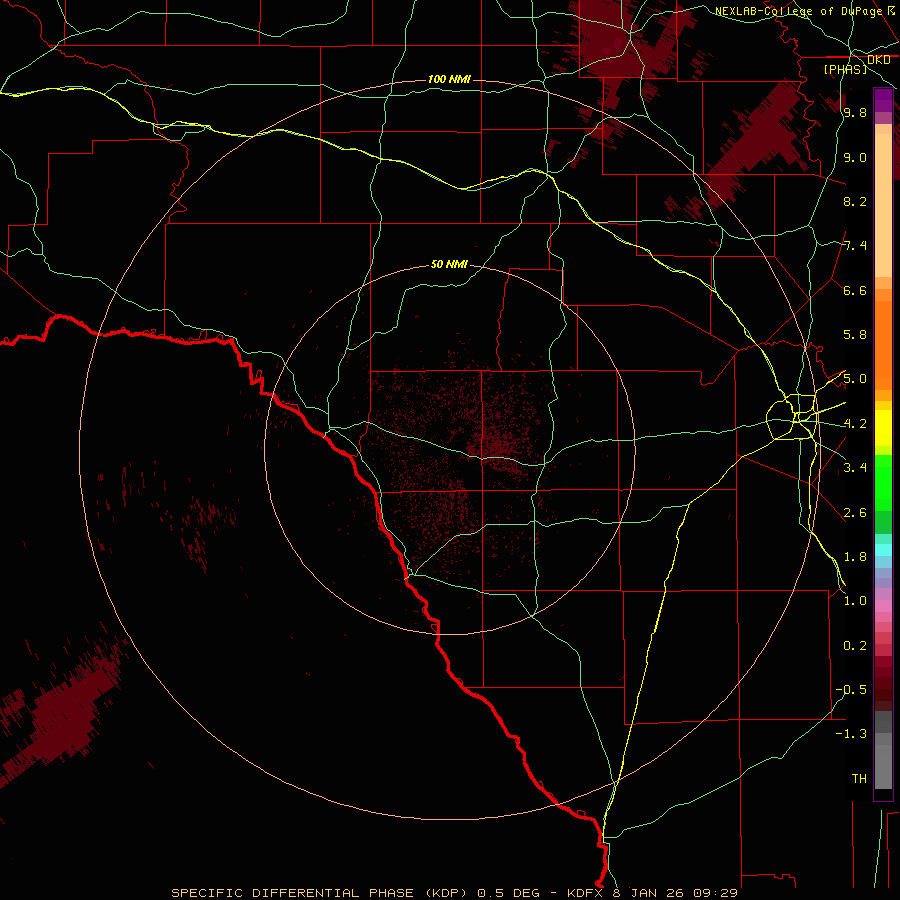Click the Specific Differential Phase caption text
The image size is (900, 900).
click(x=454, y=893)
